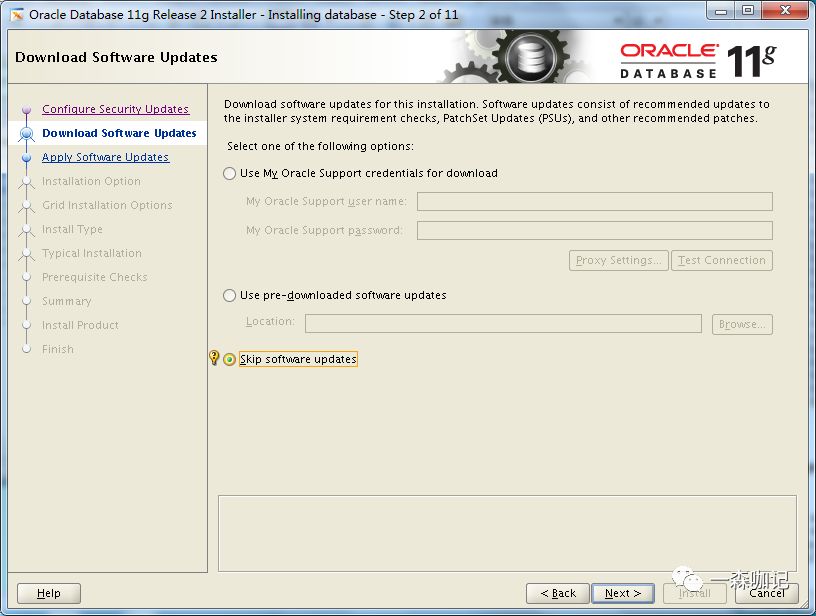This screenshot has height=616, width=816.
Task: Click the step bullet beside Configure Security Updates
Action: tap(27, 110)
